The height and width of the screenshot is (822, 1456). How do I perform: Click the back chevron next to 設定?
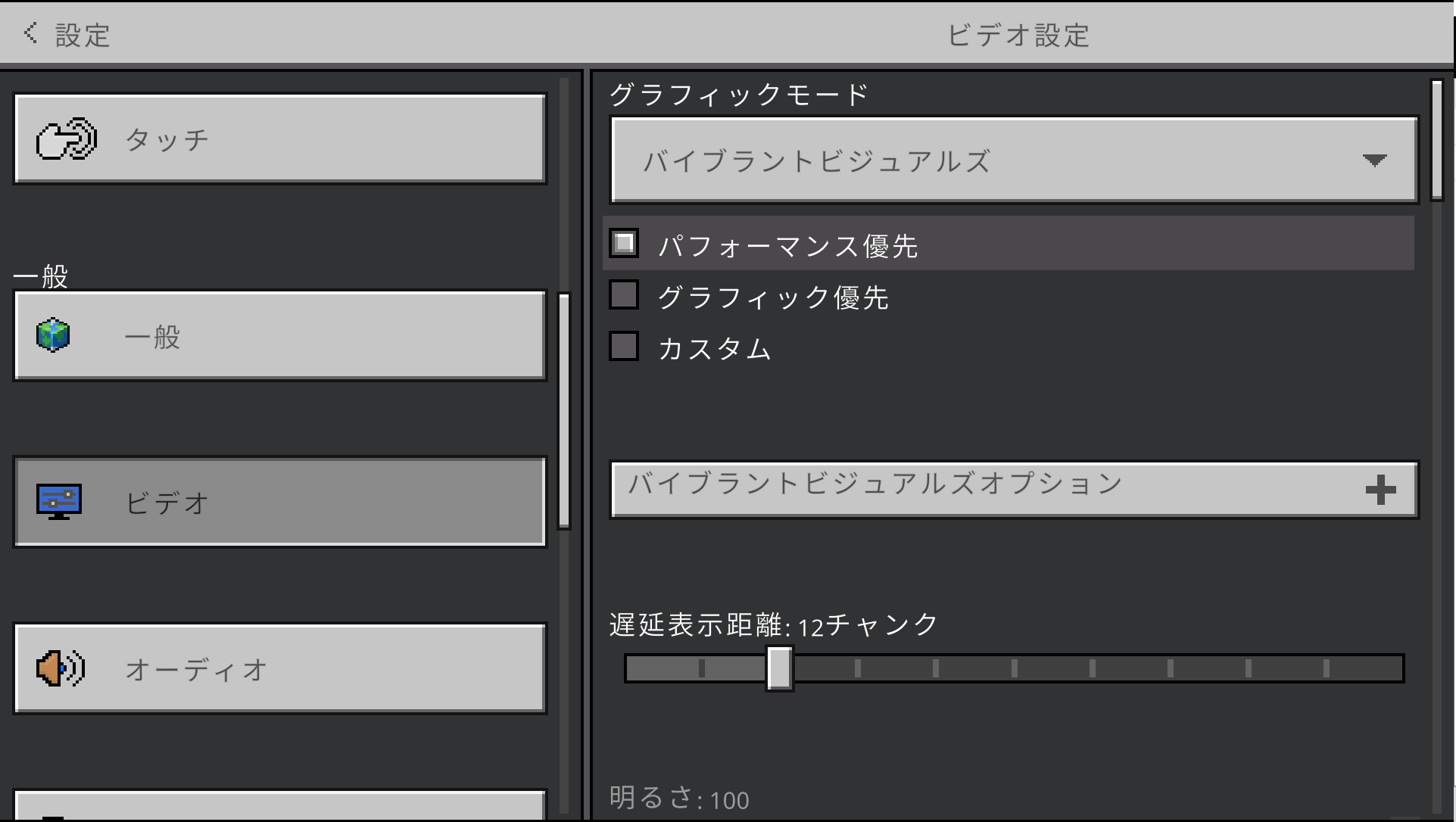[x=30, y=33]
